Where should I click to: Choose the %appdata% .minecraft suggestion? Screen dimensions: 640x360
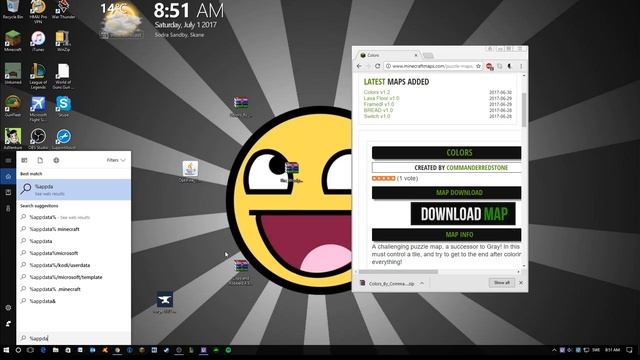click(x=74, y=289)
